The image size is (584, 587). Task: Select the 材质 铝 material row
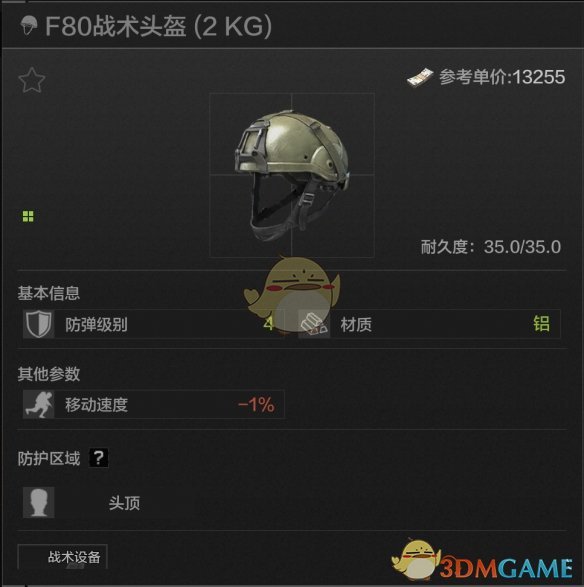click(x=429, y=324)
